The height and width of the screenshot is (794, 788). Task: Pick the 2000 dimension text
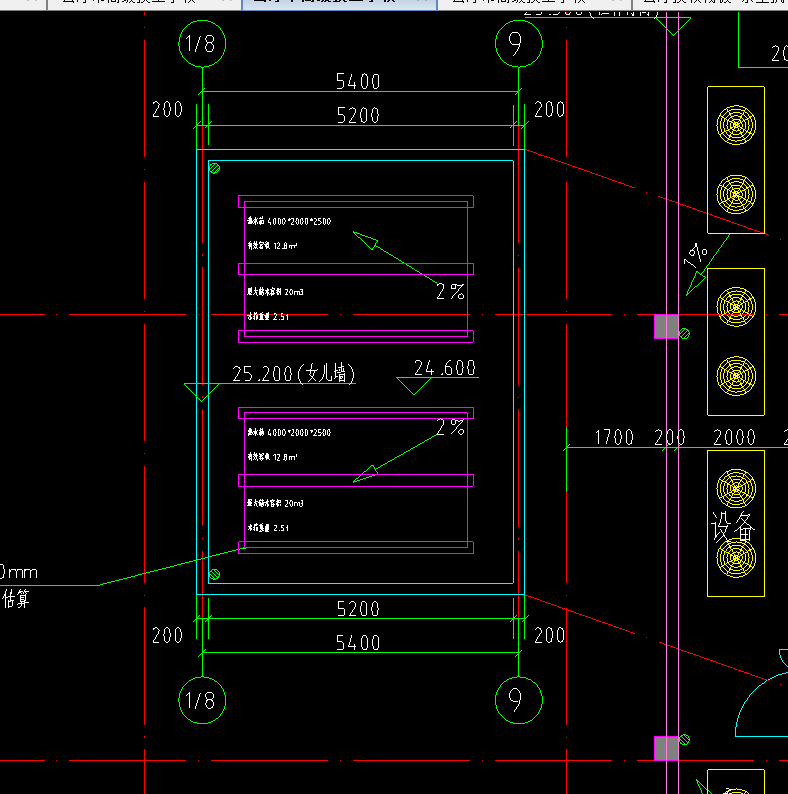point(734,438)
